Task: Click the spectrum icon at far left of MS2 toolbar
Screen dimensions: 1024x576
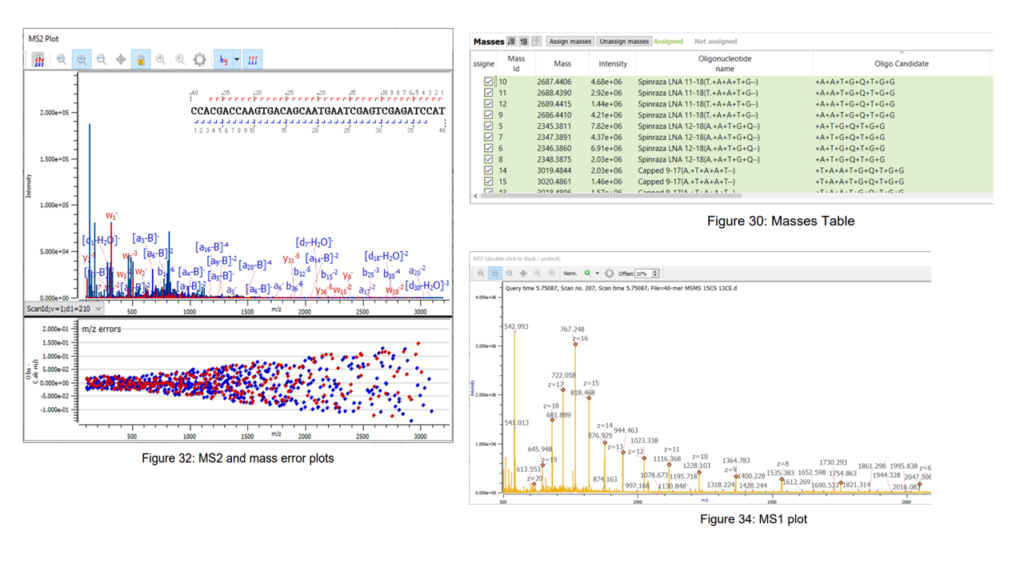Action: click(37, 60)
